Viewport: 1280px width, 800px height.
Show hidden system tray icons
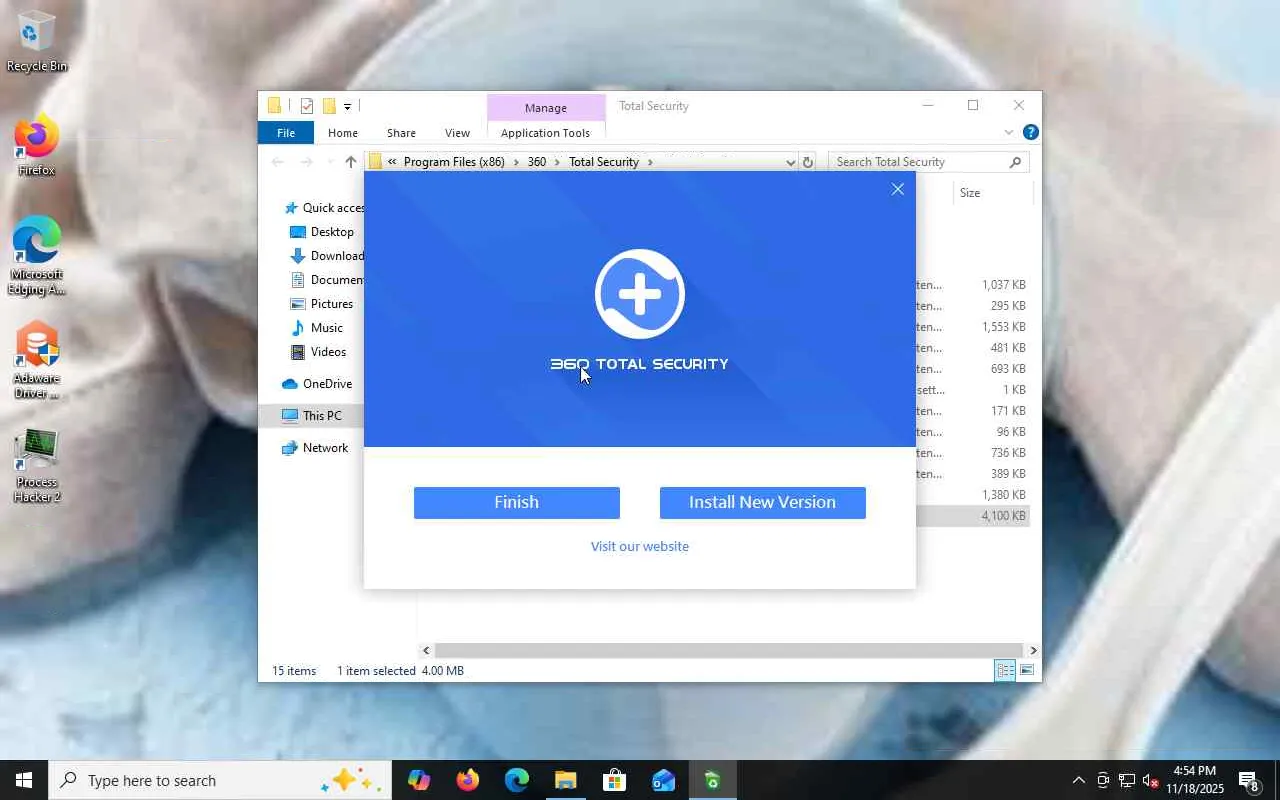1078,780
